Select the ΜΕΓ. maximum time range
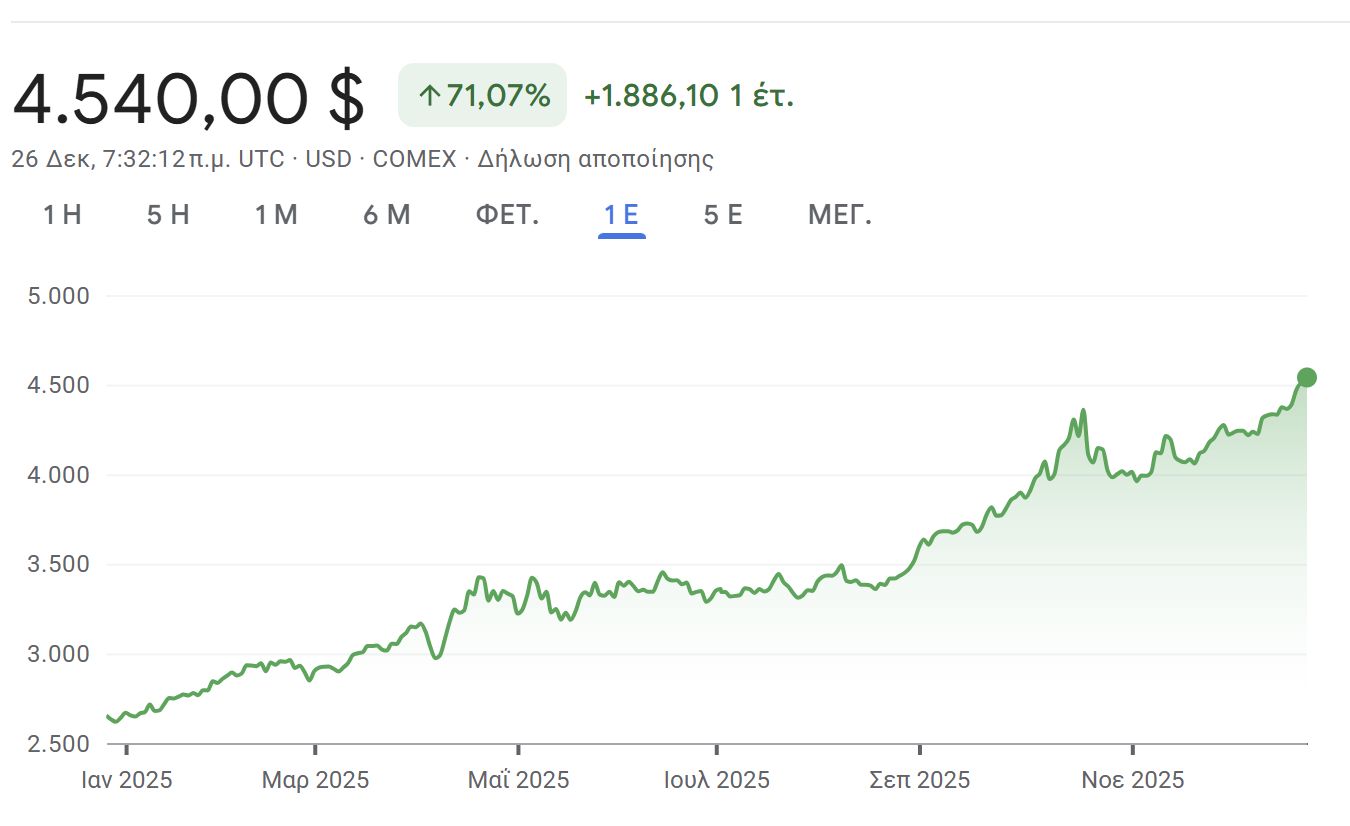Viewport: 1350px width, 826px height. [x=839, y=214]
